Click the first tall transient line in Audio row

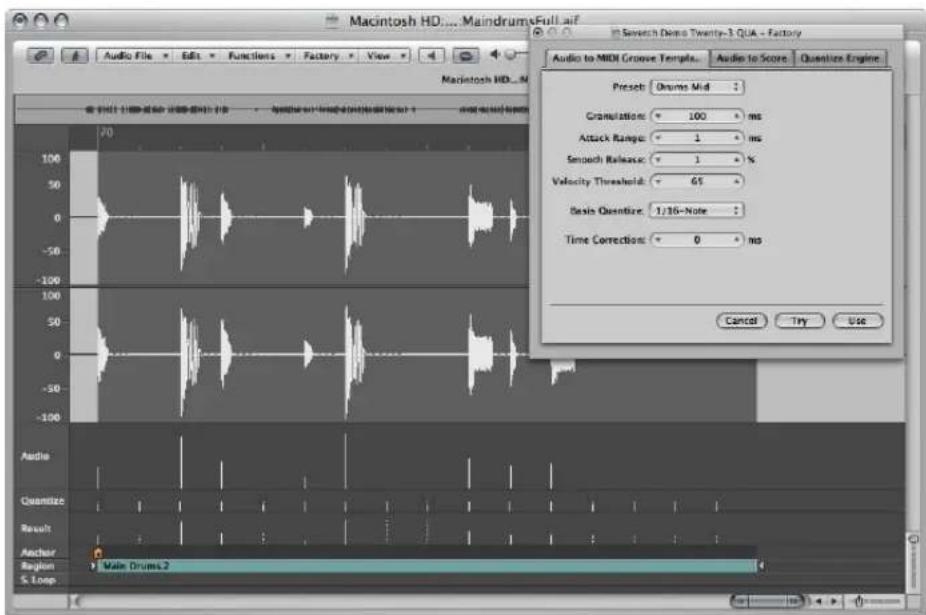click(x=181, y=462)
